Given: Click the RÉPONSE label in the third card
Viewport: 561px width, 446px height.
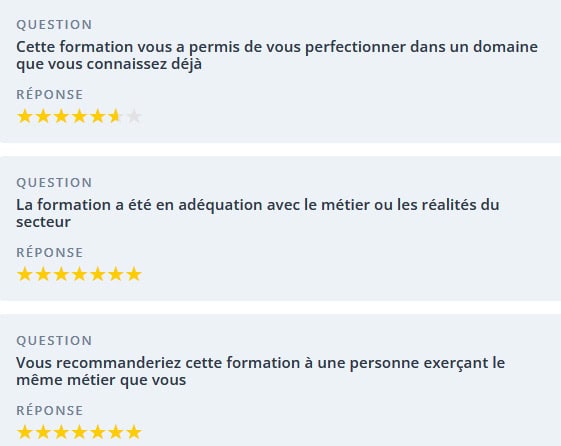Looking at the screenshot, I should click(50, 410).
